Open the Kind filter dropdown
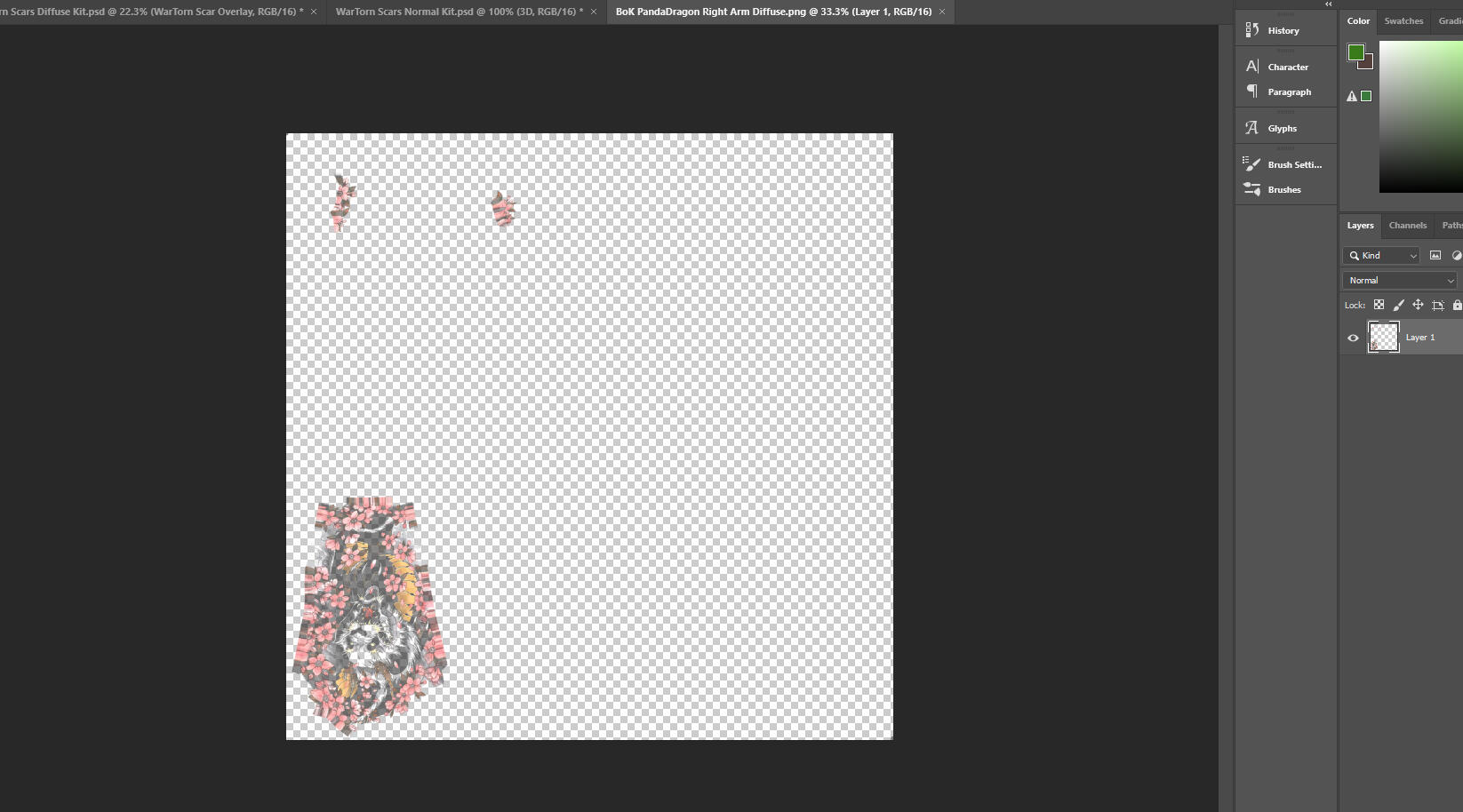 click(x=1380, y=255)
